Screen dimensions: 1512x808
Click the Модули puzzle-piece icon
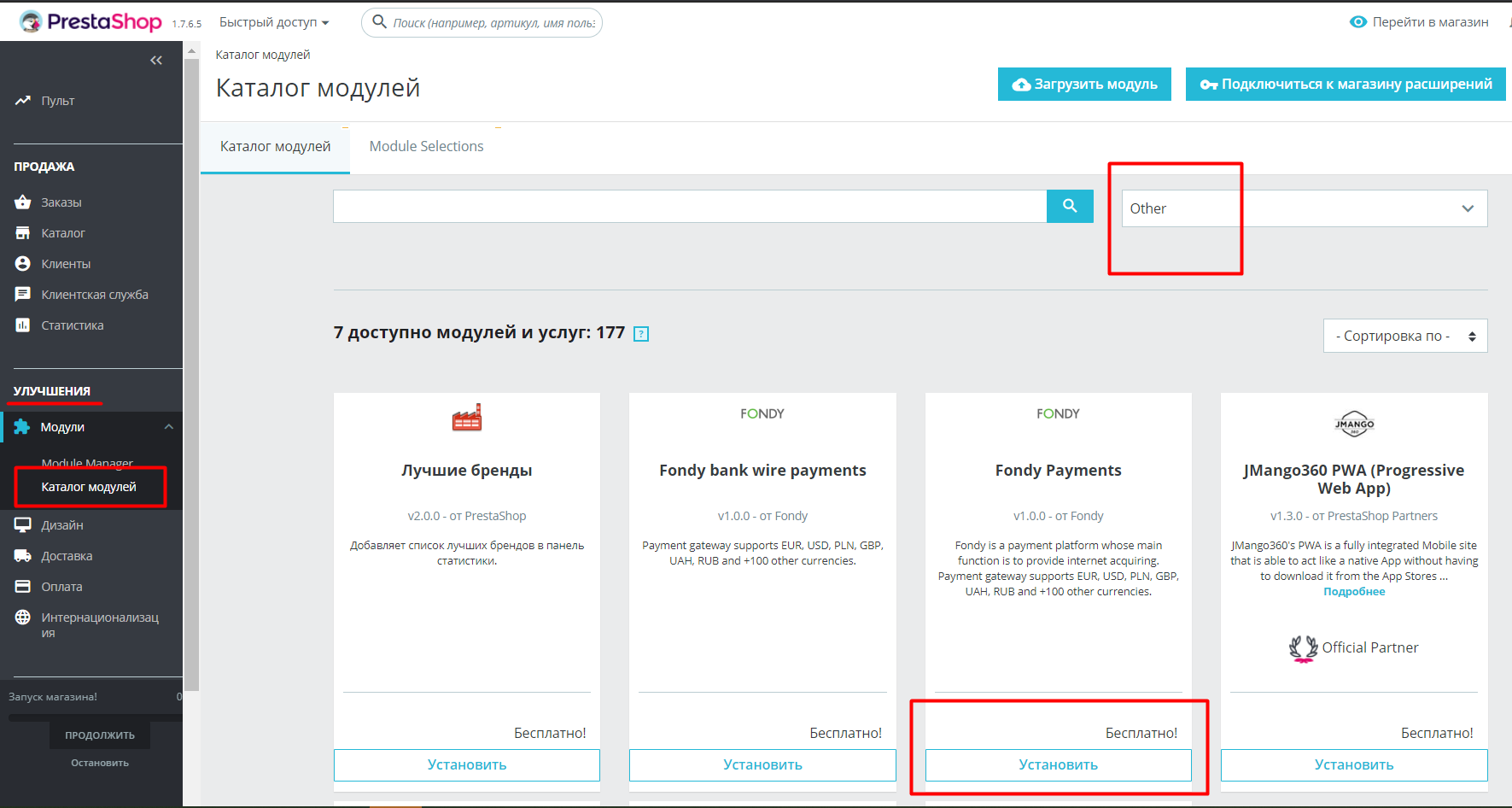22,427
